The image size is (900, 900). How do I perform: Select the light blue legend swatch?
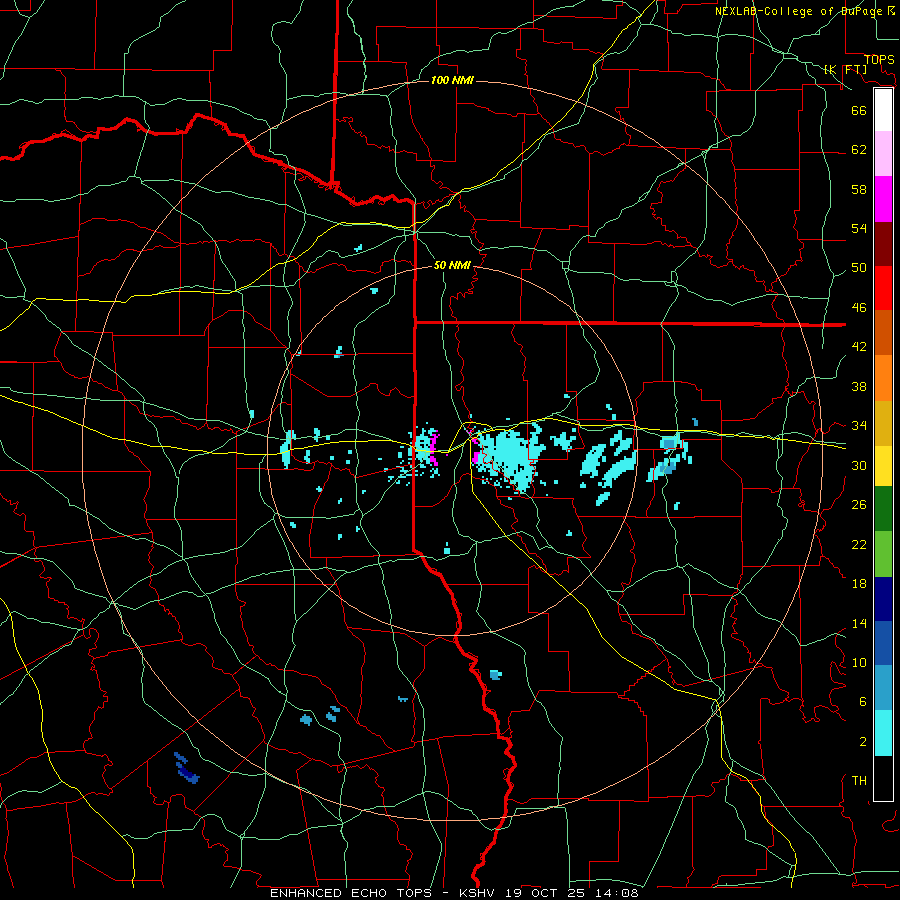point(883,688)
